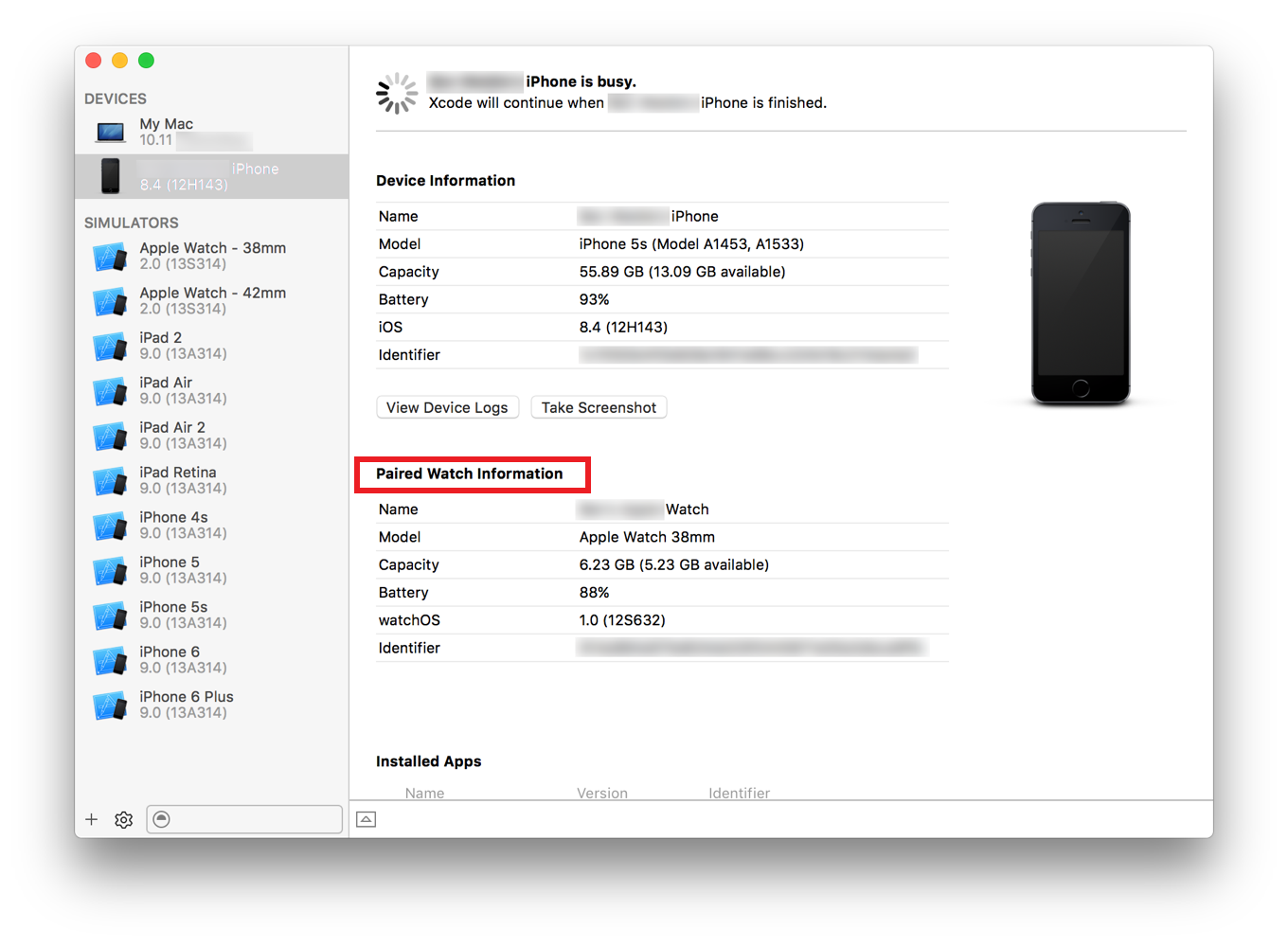The height and width of the screenshot is (947, 1288).
Task: Filter devices in the search field
Action: pos(244,819)
